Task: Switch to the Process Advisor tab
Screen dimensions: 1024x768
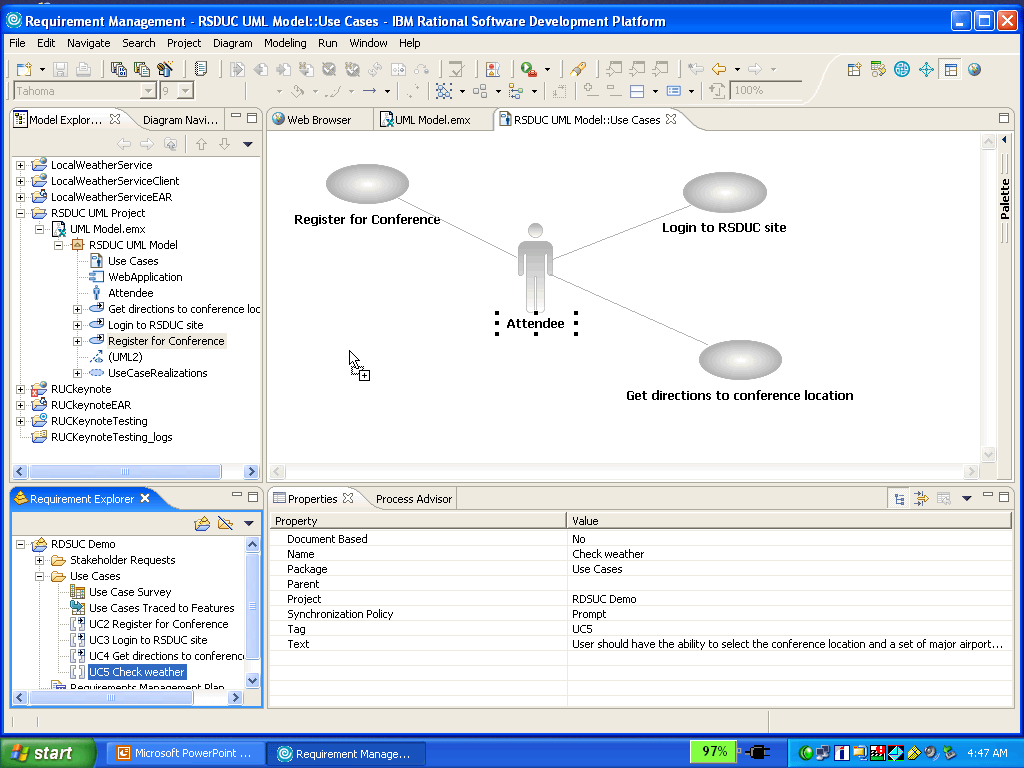Action: [413, 499]
